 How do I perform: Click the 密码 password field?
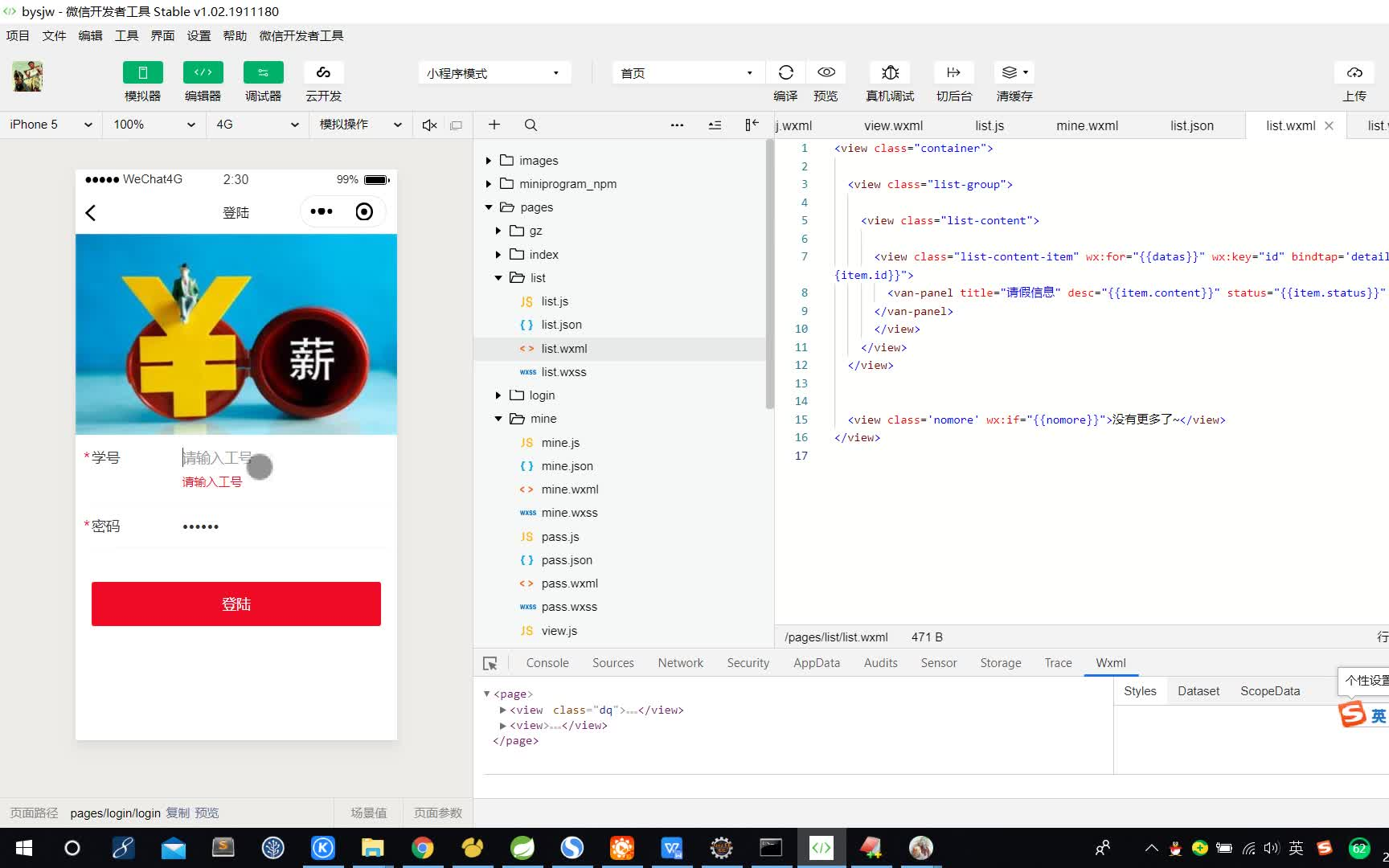tap(283, 526)
